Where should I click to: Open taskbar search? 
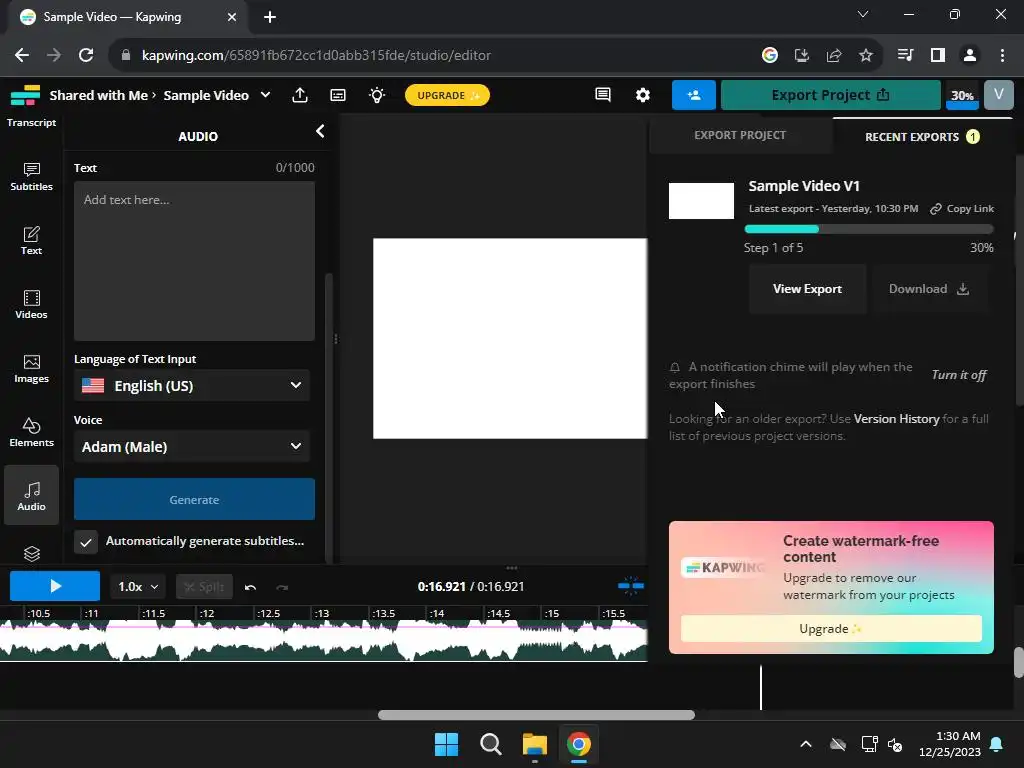pos(490,744)
